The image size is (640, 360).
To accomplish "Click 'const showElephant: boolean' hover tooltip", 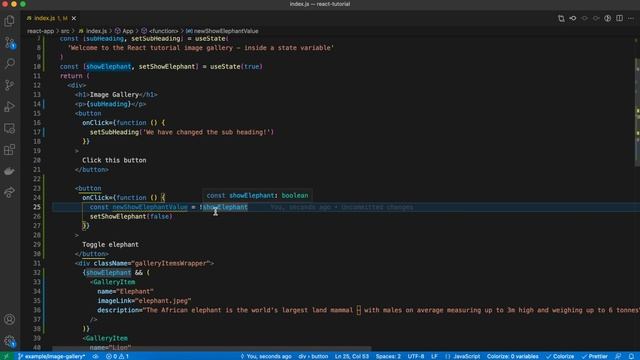I will (257, 196).
